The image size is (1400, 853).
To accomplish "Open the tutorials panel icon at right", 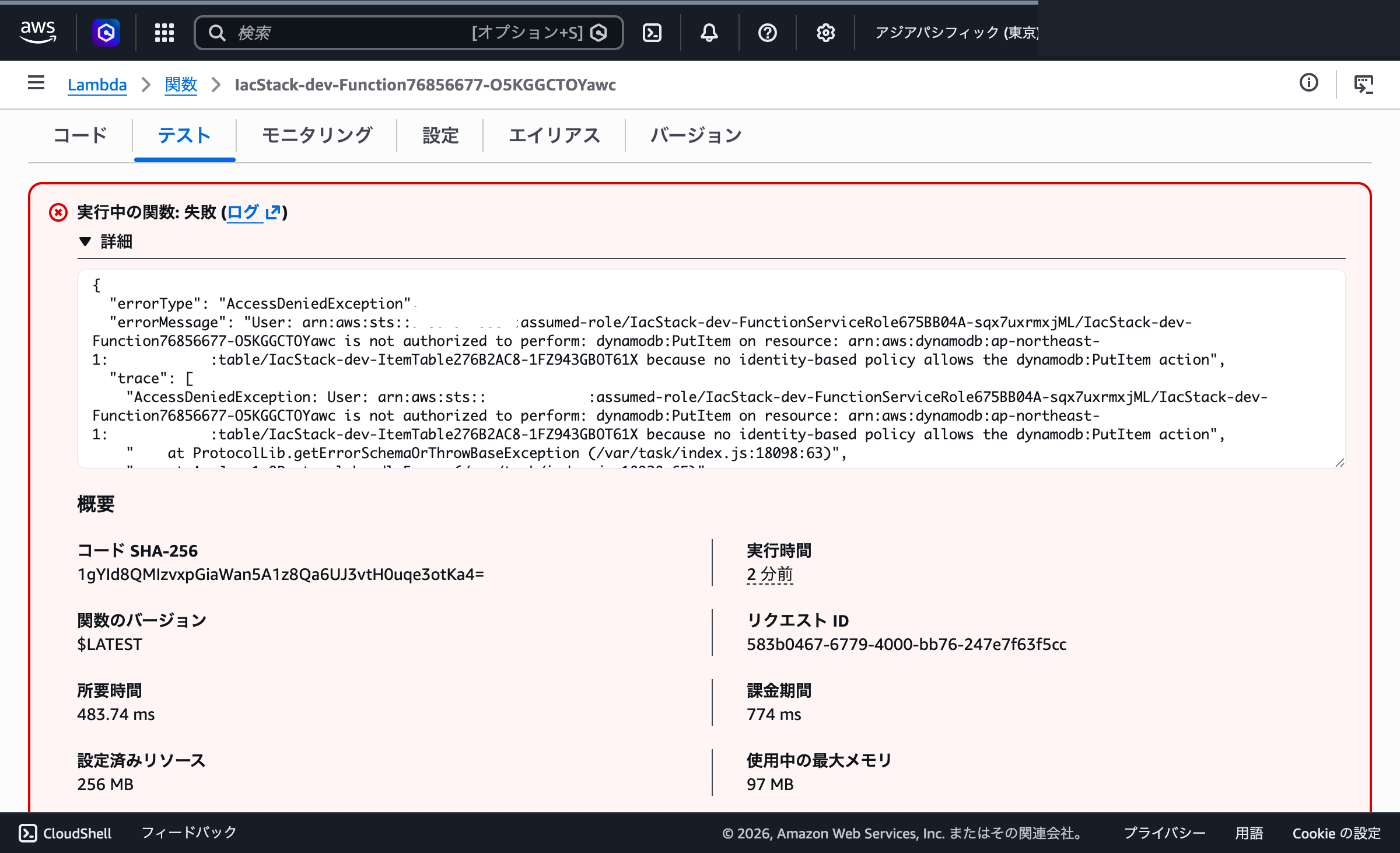I will 1364,84.
